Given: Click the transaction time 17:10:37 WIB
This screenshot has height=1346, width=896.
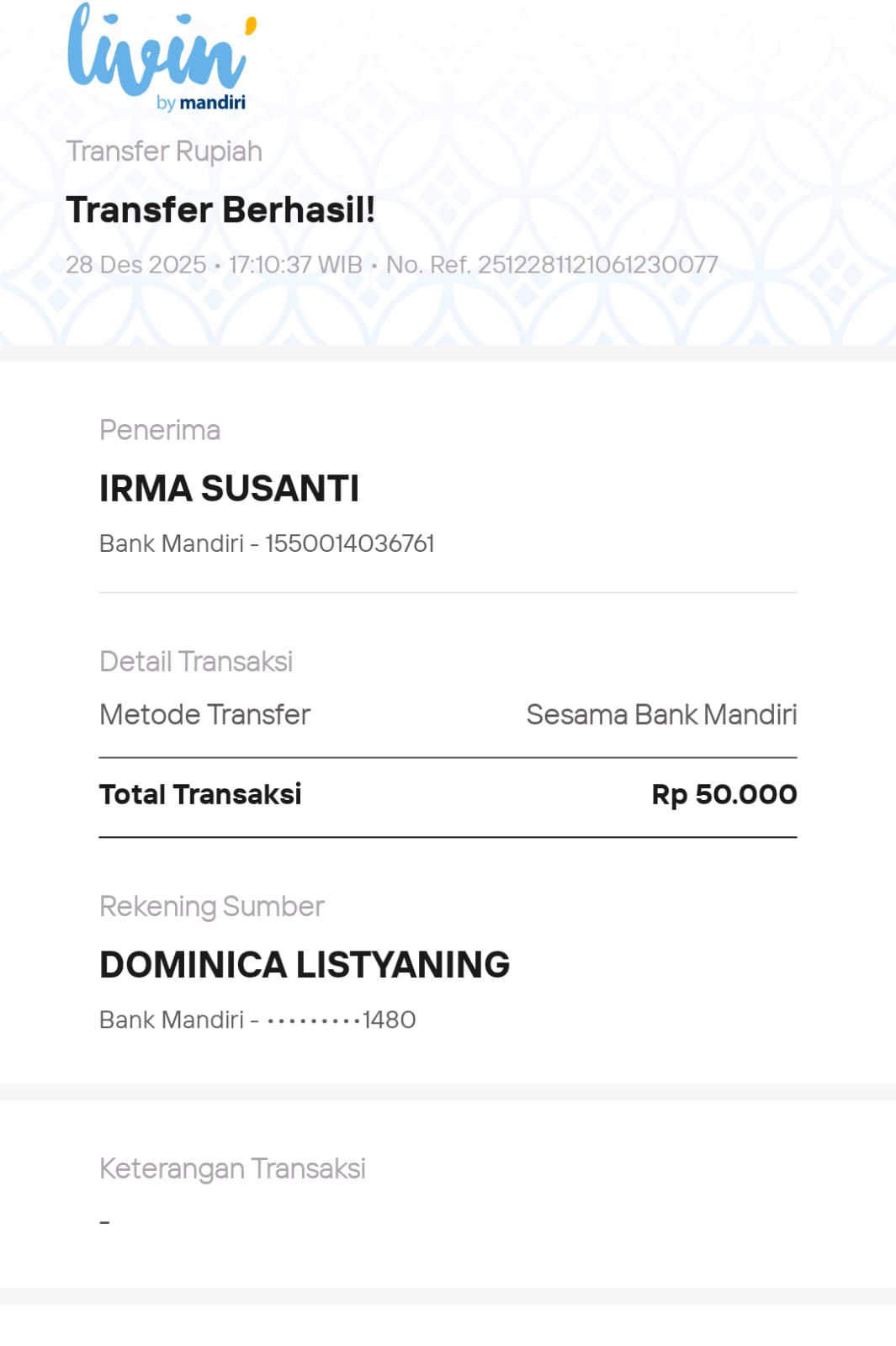Looking at the screenshot, I should pyautogui.click(x=295, y=265).
